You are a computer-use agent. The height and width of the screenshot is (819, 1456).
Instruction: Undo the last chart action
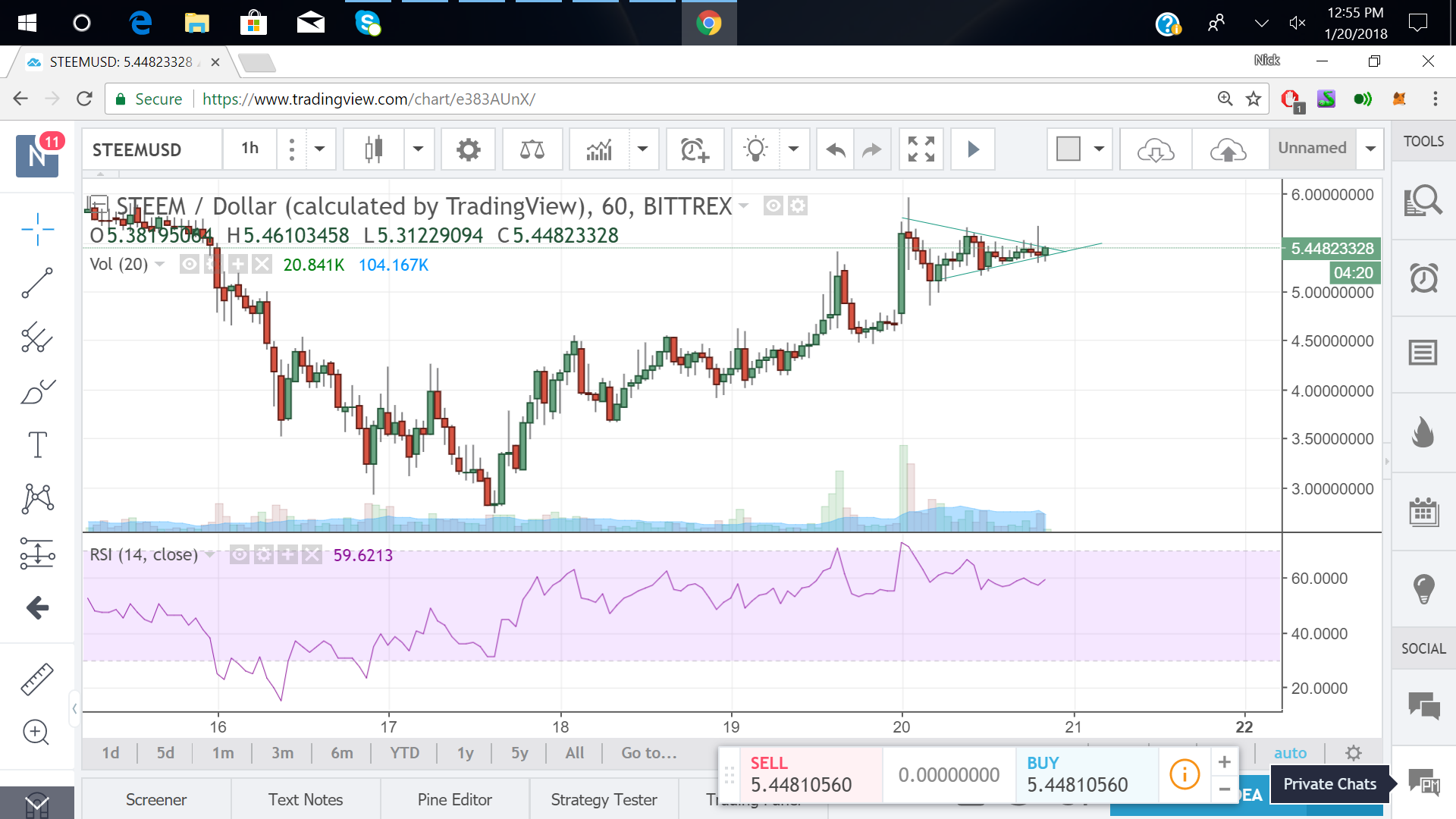(x=835, y=149)
